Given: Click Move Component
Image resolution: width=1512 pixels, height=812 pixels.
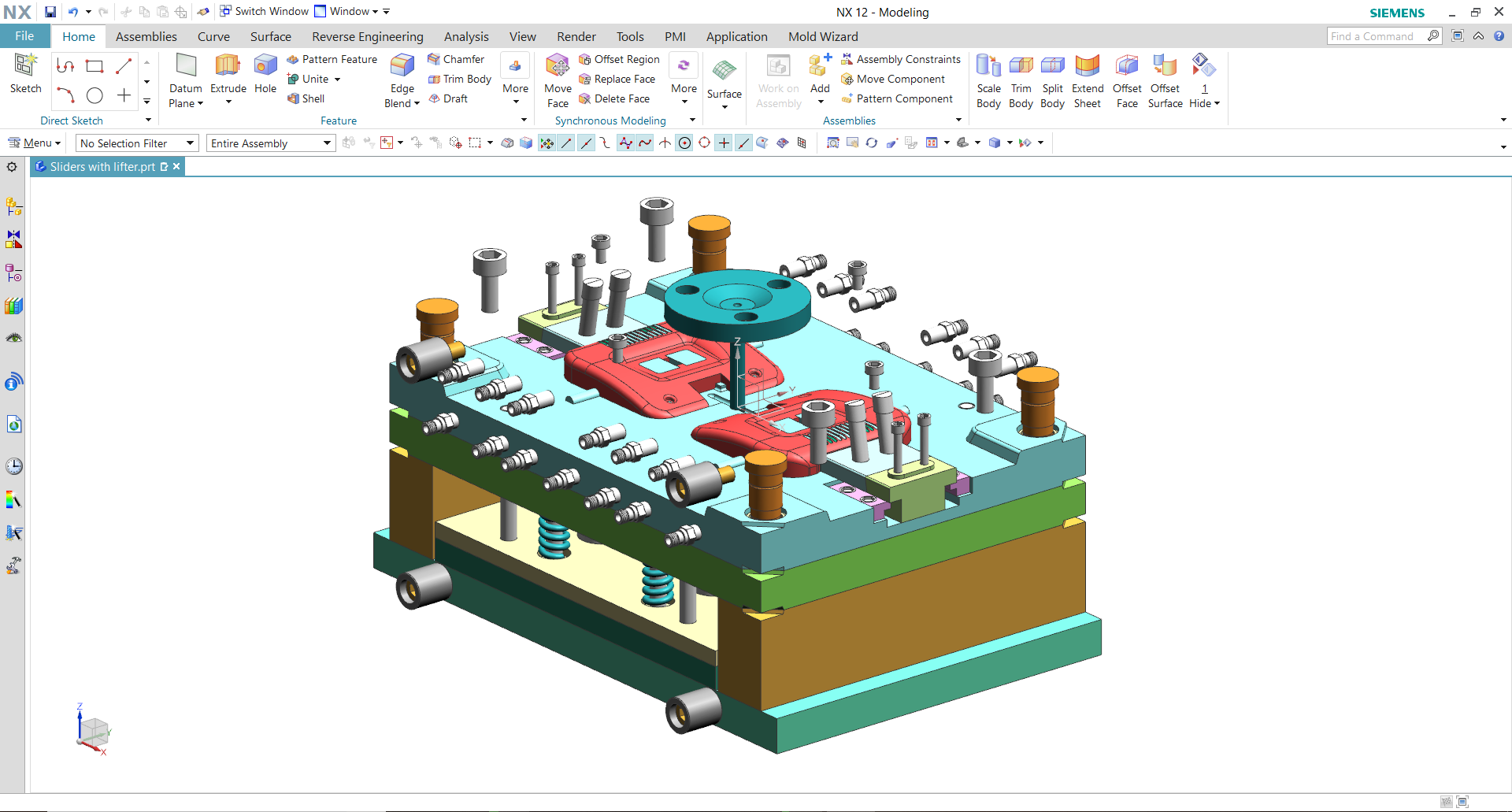Looking at the screenshot, I should pos(893,79).
